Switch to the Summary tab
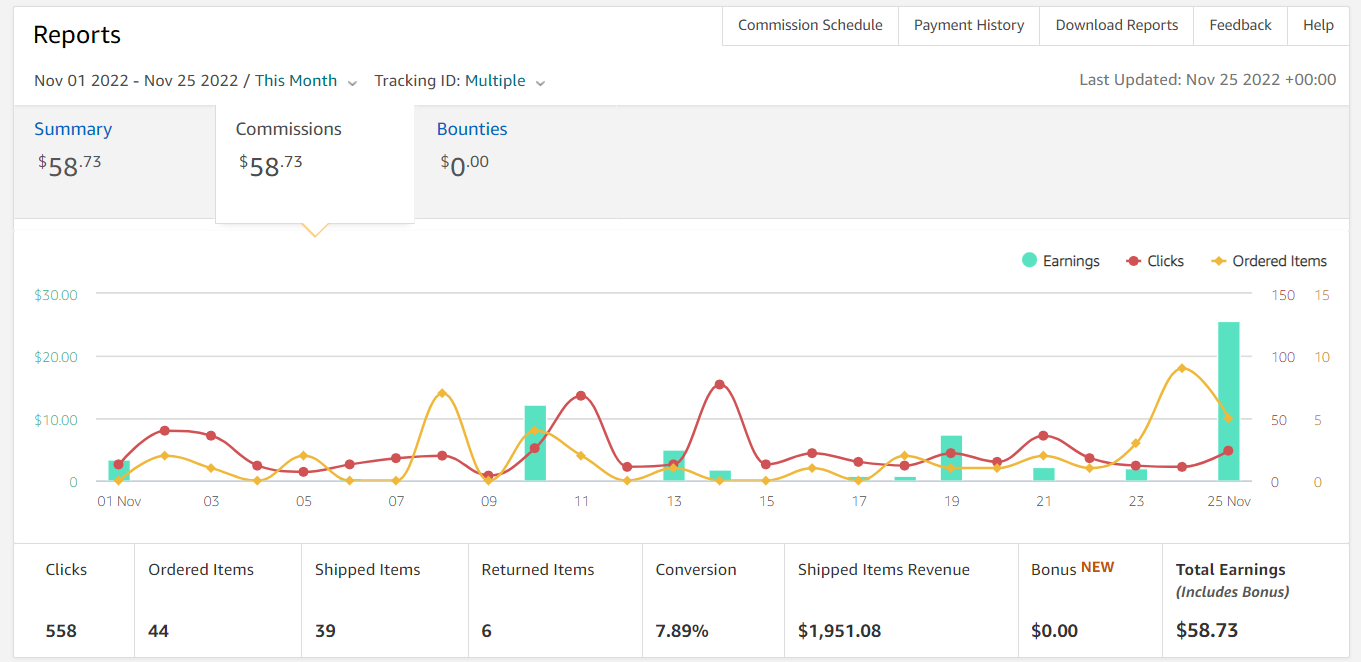Screen dimensions: 1361x662 pyautogui.click(x=73, y=129)
